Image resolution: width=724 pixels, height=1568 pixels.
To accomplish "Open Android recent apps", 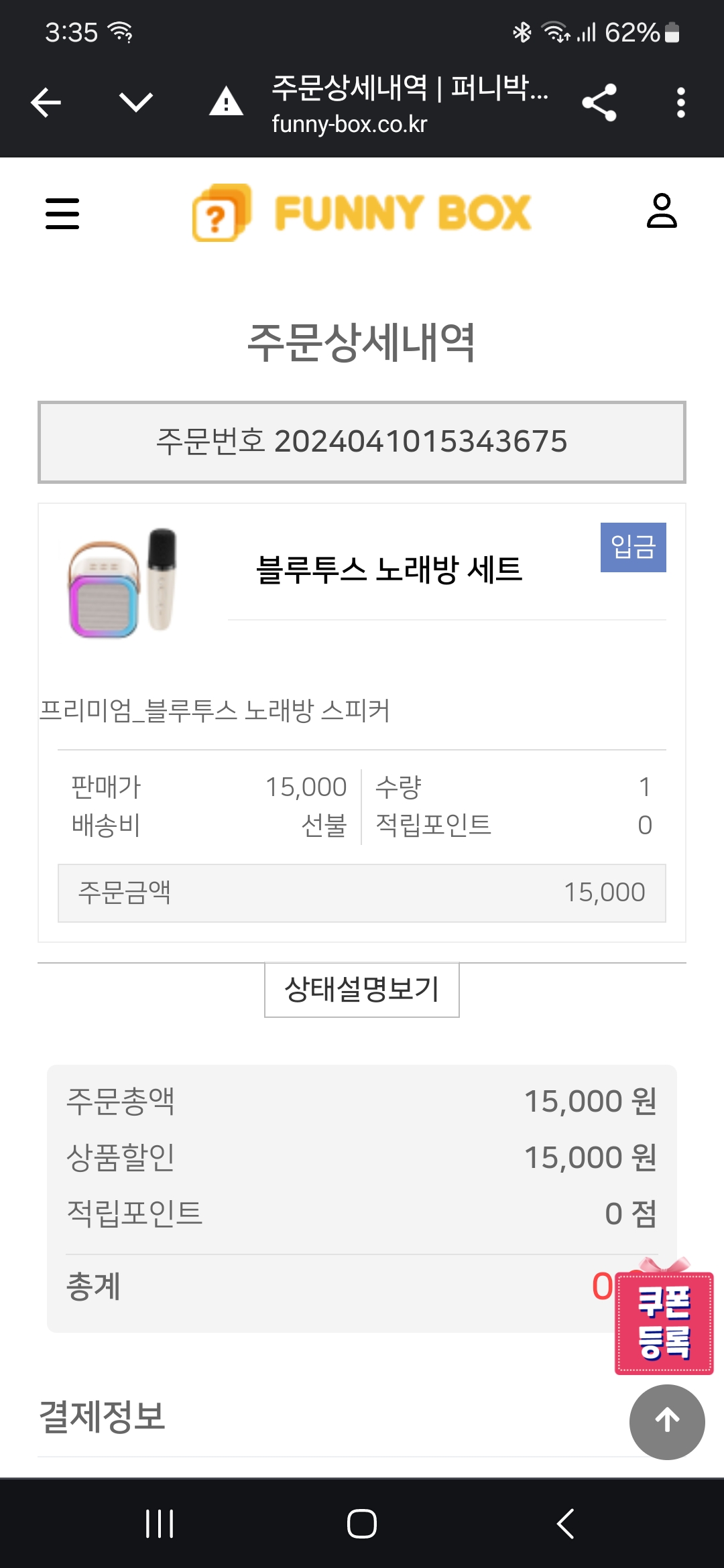I will 160,1523.
